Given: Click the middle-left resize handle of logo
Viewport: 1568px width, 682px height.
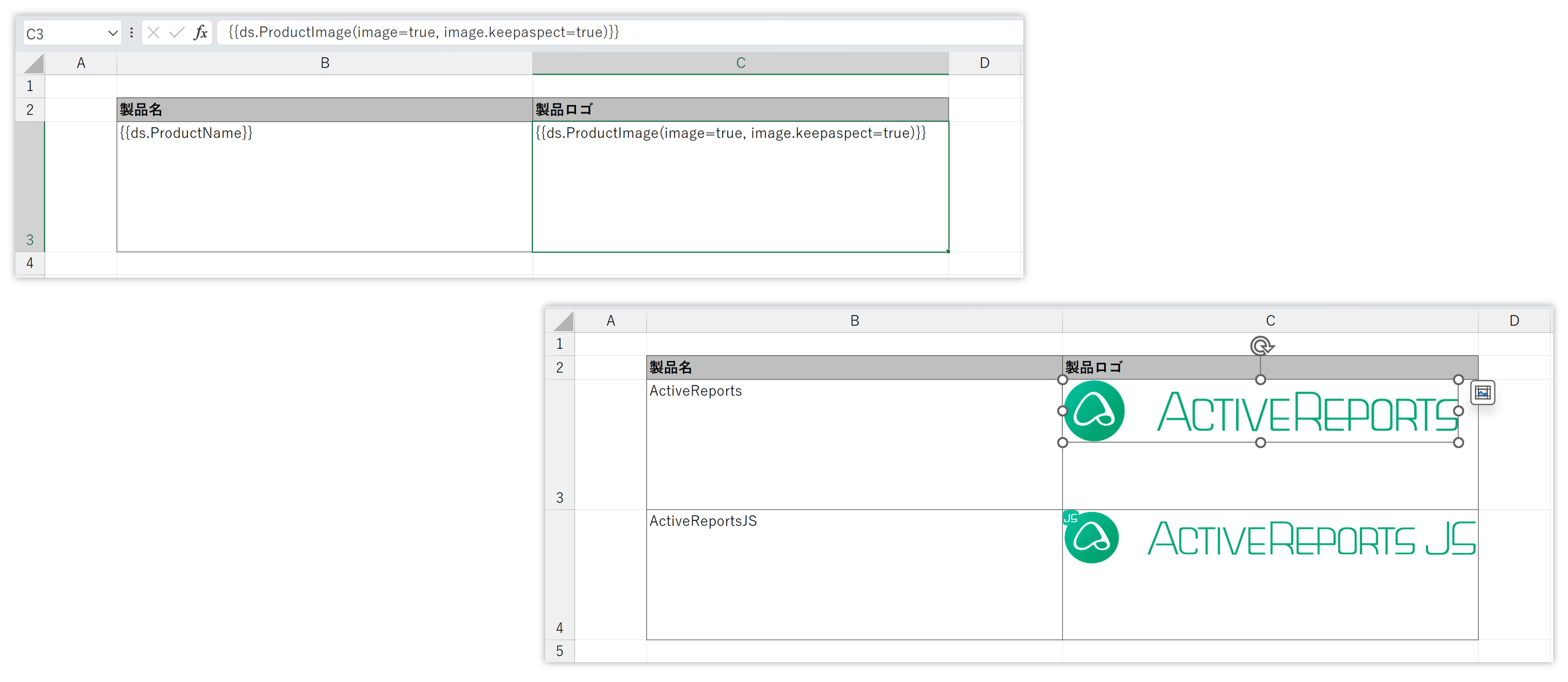Looking at the screenshot, I should 1063,411.
